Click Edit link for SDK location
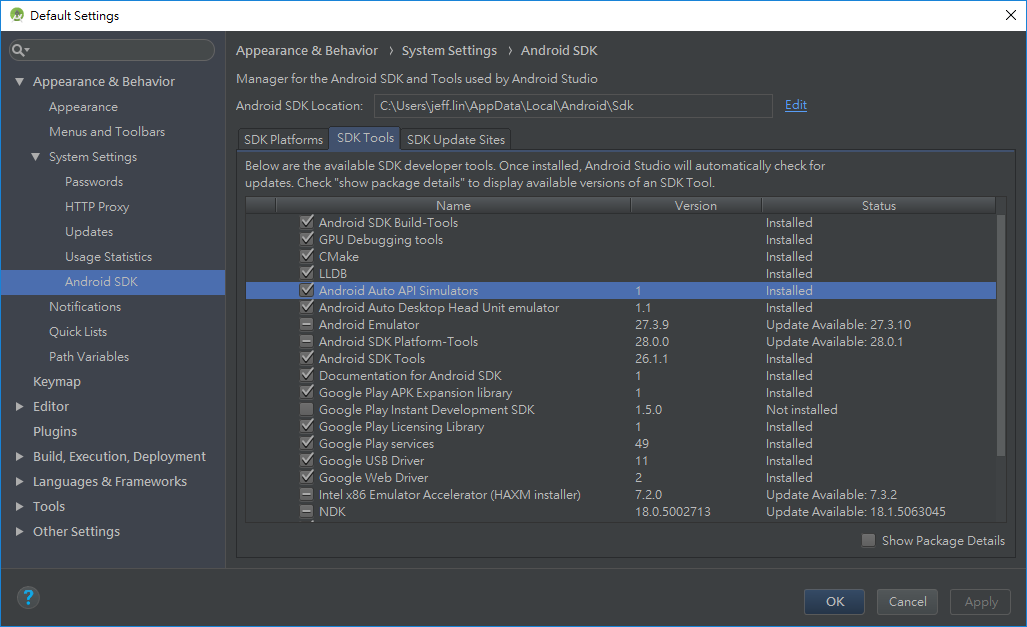1027x627 pixels. (x=796, y=105)
